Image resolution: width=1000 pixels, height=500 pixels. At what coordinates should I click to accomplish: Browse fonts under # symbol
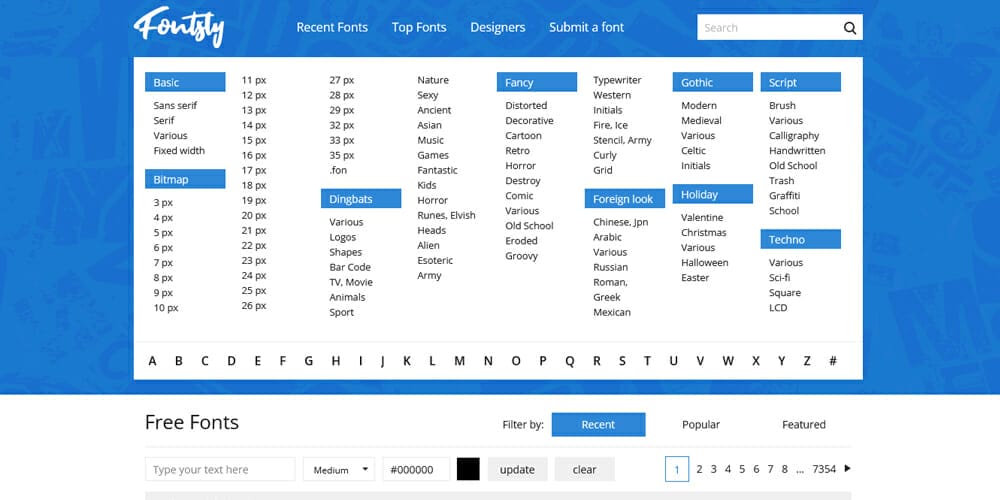click(x=832, y=361)
